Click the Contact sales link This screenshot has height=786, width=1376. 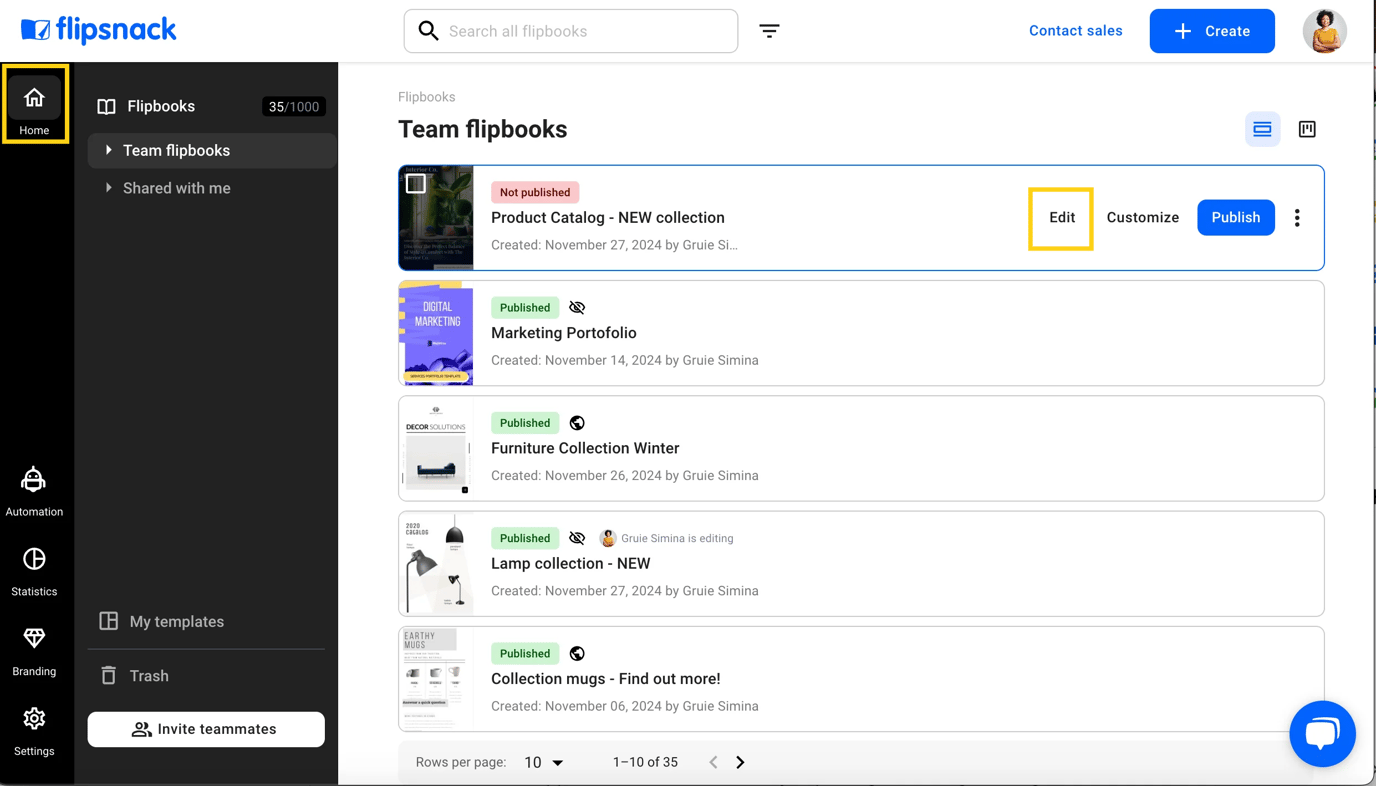[1075, 31]
